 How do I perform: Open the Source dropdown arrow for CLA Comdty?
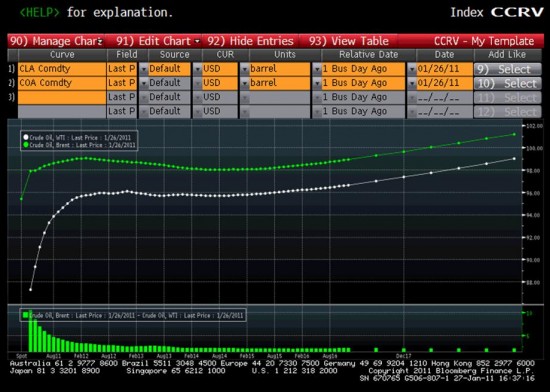pos(143,69)
